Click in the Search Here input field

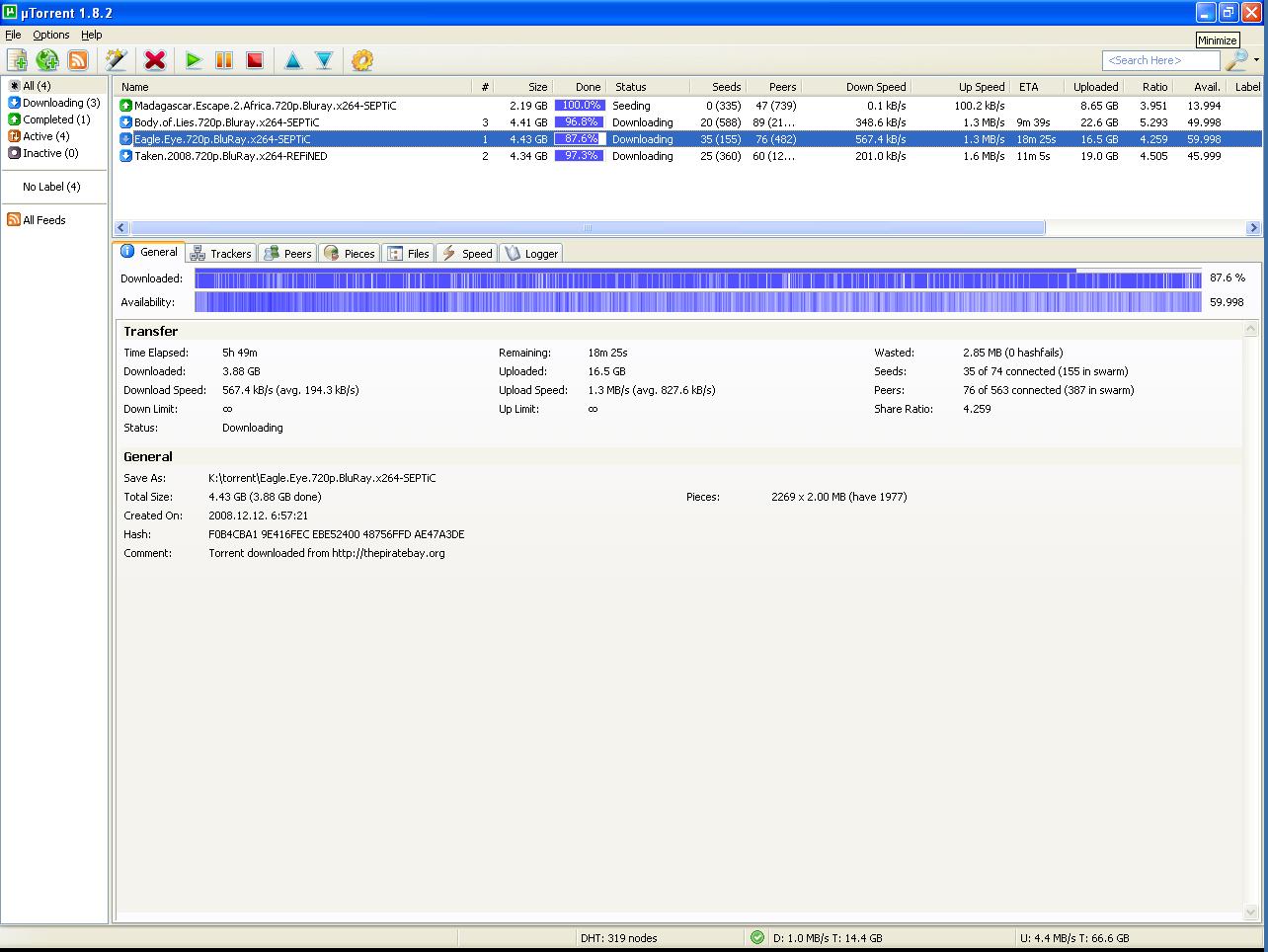1160,60
